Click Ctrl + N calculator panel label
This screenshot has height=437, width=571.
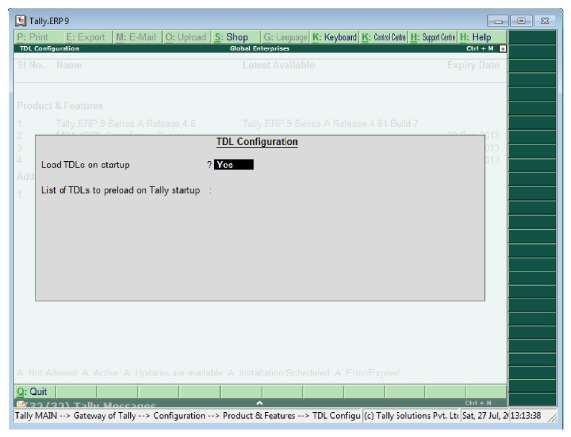(478, 403)
